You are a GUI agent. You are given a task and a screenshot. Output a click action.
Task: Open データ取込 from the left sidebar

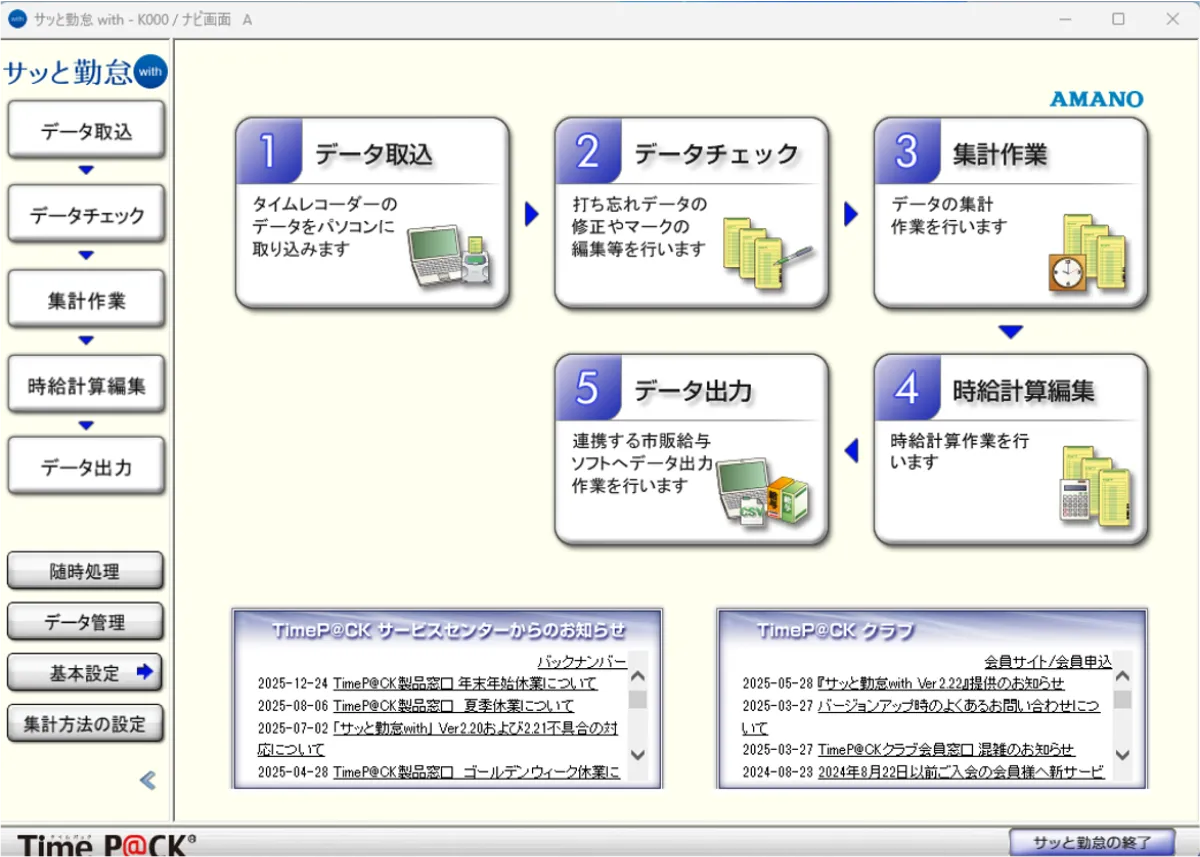click(x=86, y=130)
